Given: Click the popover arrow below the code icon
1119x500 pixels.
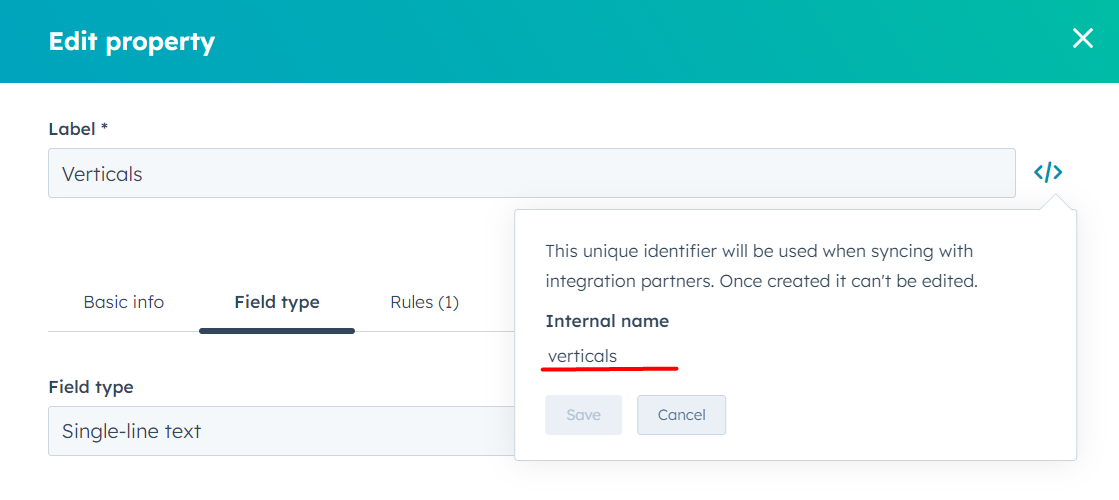Looking at the screenshot, I should [1057, 204].
